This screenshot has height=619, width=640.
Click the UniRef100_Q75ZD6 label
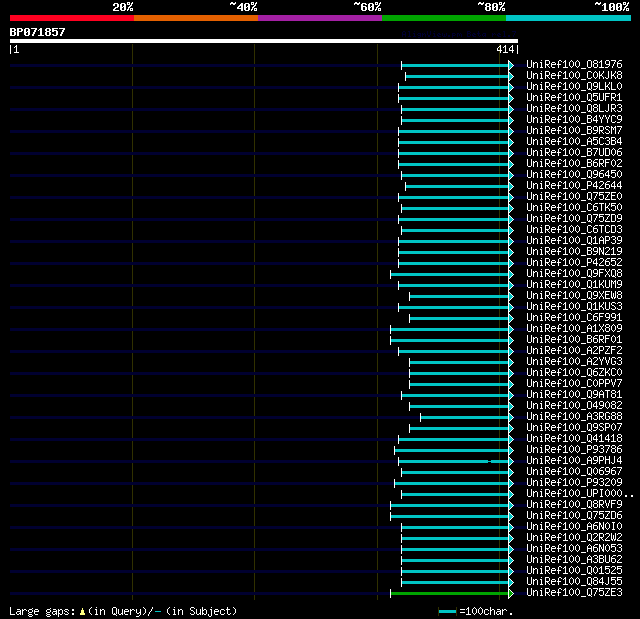tap(574, 516)
